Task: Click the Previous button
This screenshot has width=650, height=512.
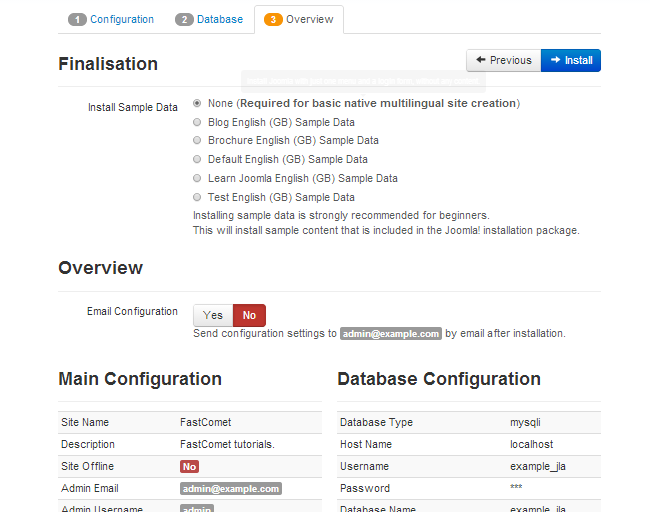Action: 503,60
